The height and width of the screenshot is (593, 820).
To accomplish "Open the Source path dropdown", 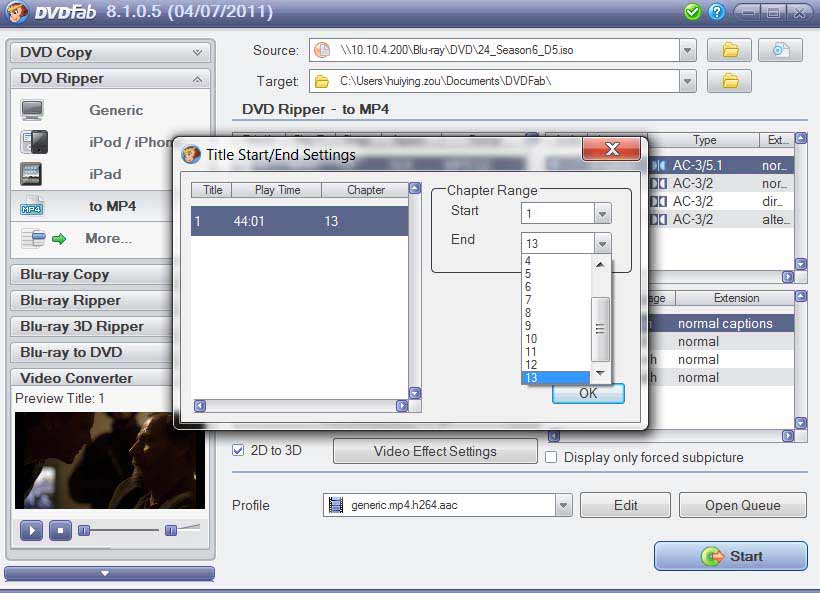I will coord(687,50).
